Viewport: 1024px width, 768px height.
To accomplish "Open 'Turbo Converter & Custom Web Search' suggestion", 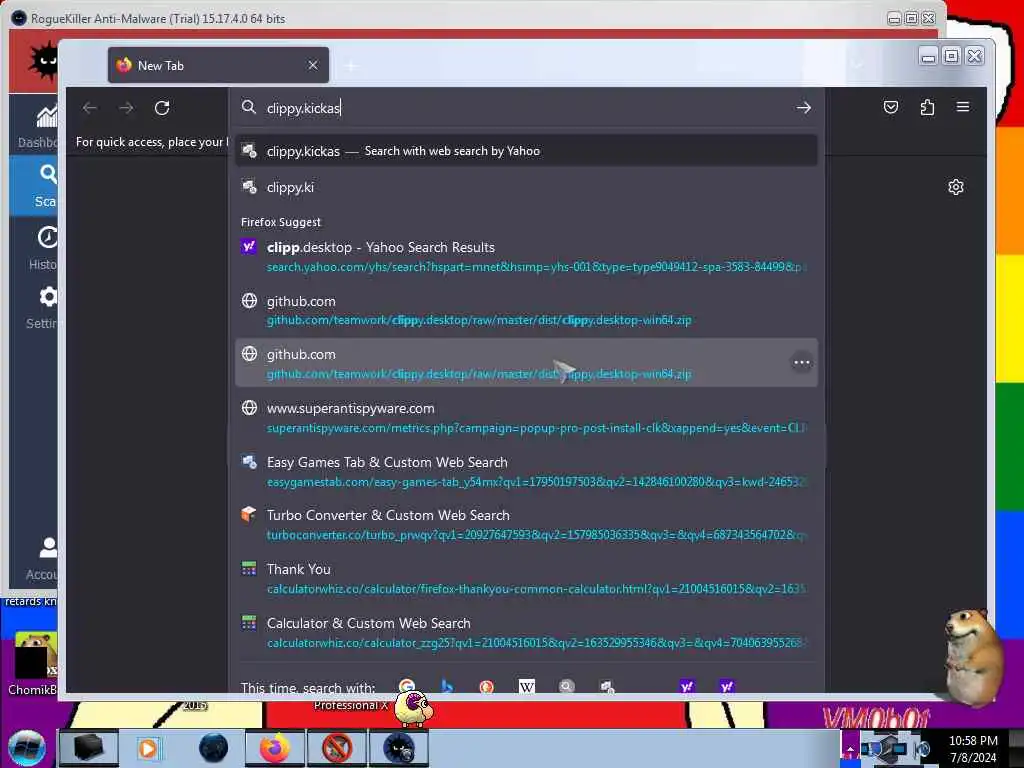I will (526, 524).
